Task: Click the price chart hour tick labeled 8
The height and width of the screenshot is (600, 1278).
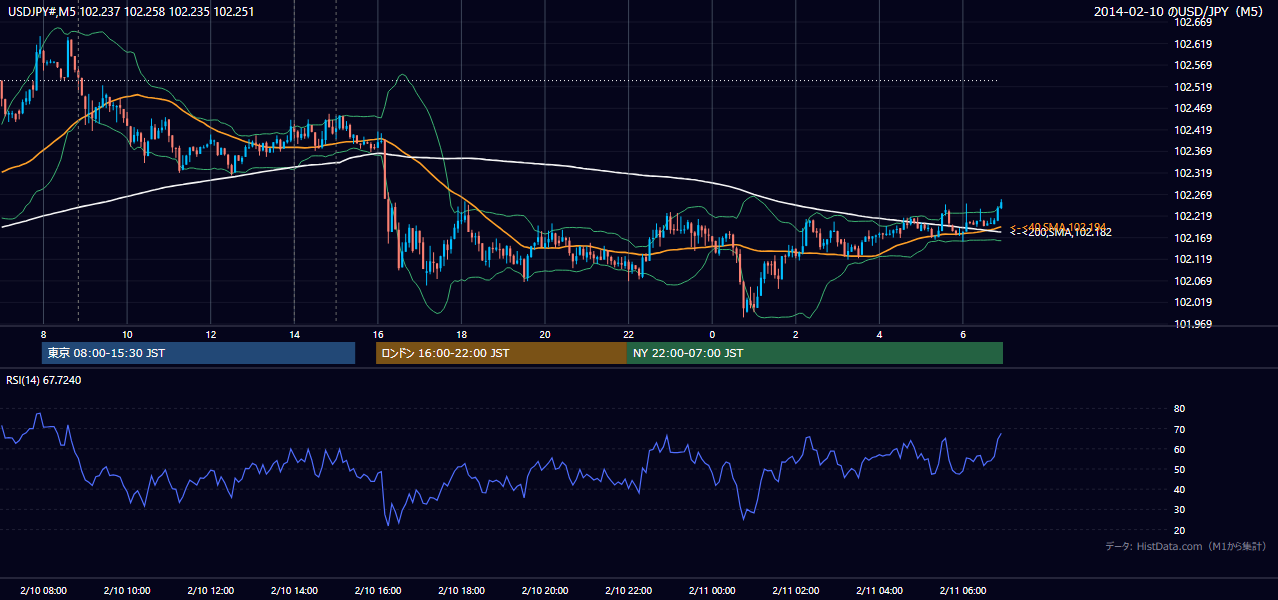Action: (43, 333)
